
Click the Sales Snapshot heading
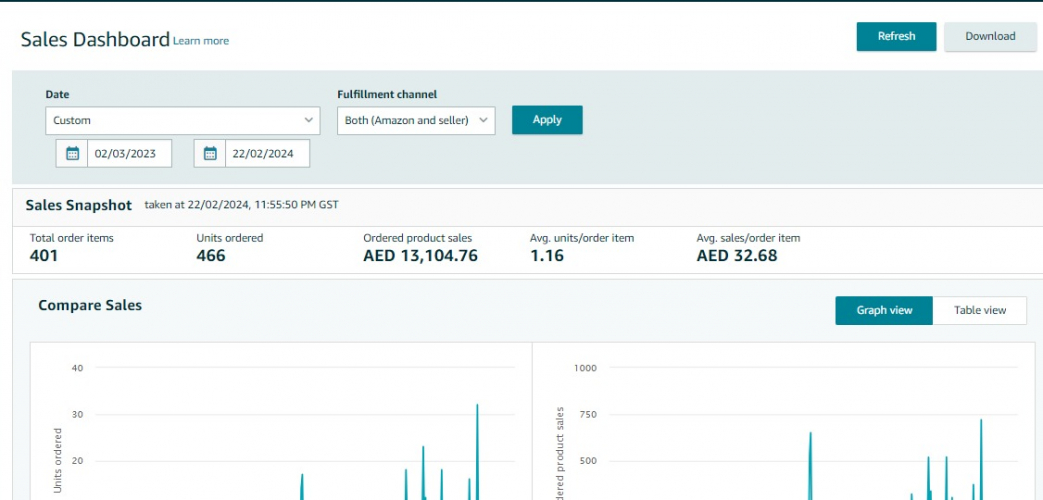(78, 205)
